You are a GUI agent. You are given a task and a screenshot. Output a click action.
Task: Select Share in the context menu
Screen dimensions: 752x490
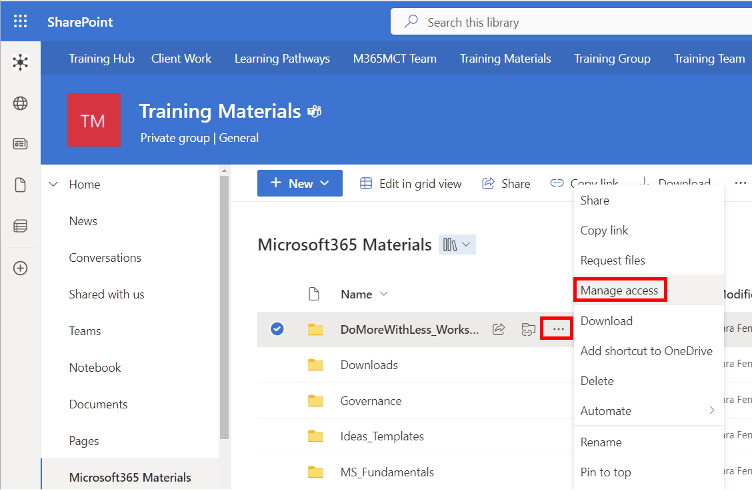coord(648,200)
